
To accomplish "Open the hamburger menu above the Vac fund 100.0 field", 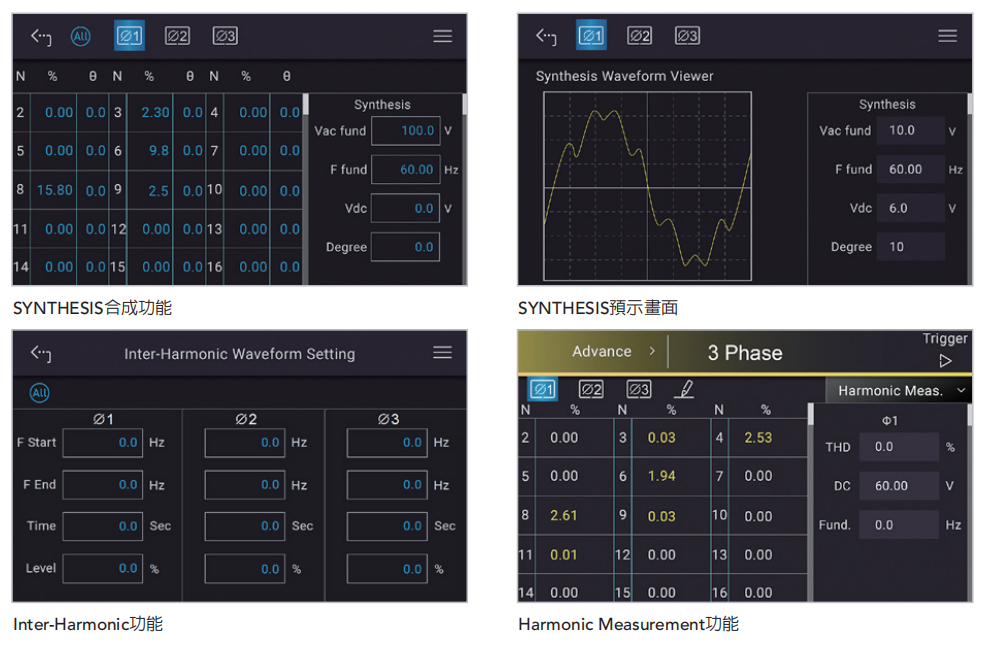I will click(x=442, y=36).
